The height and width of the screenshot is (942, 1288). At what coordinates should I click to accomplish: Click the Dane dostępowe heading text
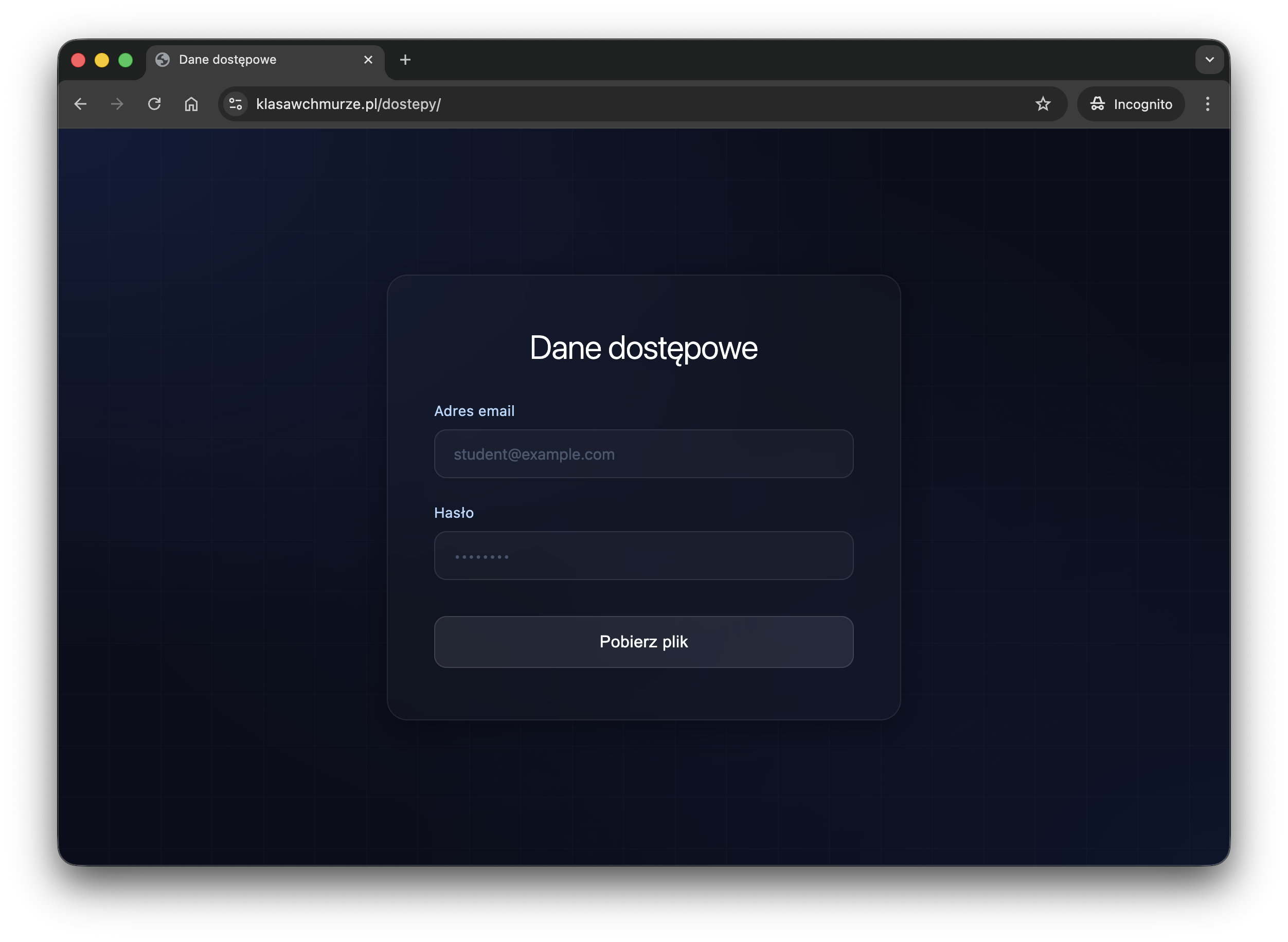click(643, 348)
